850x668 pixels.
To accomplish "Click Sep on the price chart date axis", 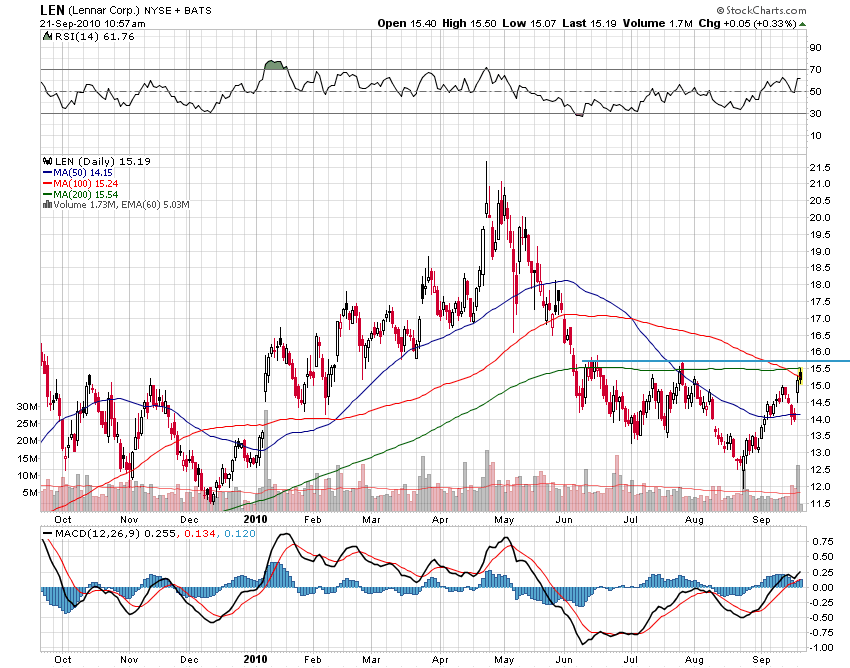I will (761, 519).
